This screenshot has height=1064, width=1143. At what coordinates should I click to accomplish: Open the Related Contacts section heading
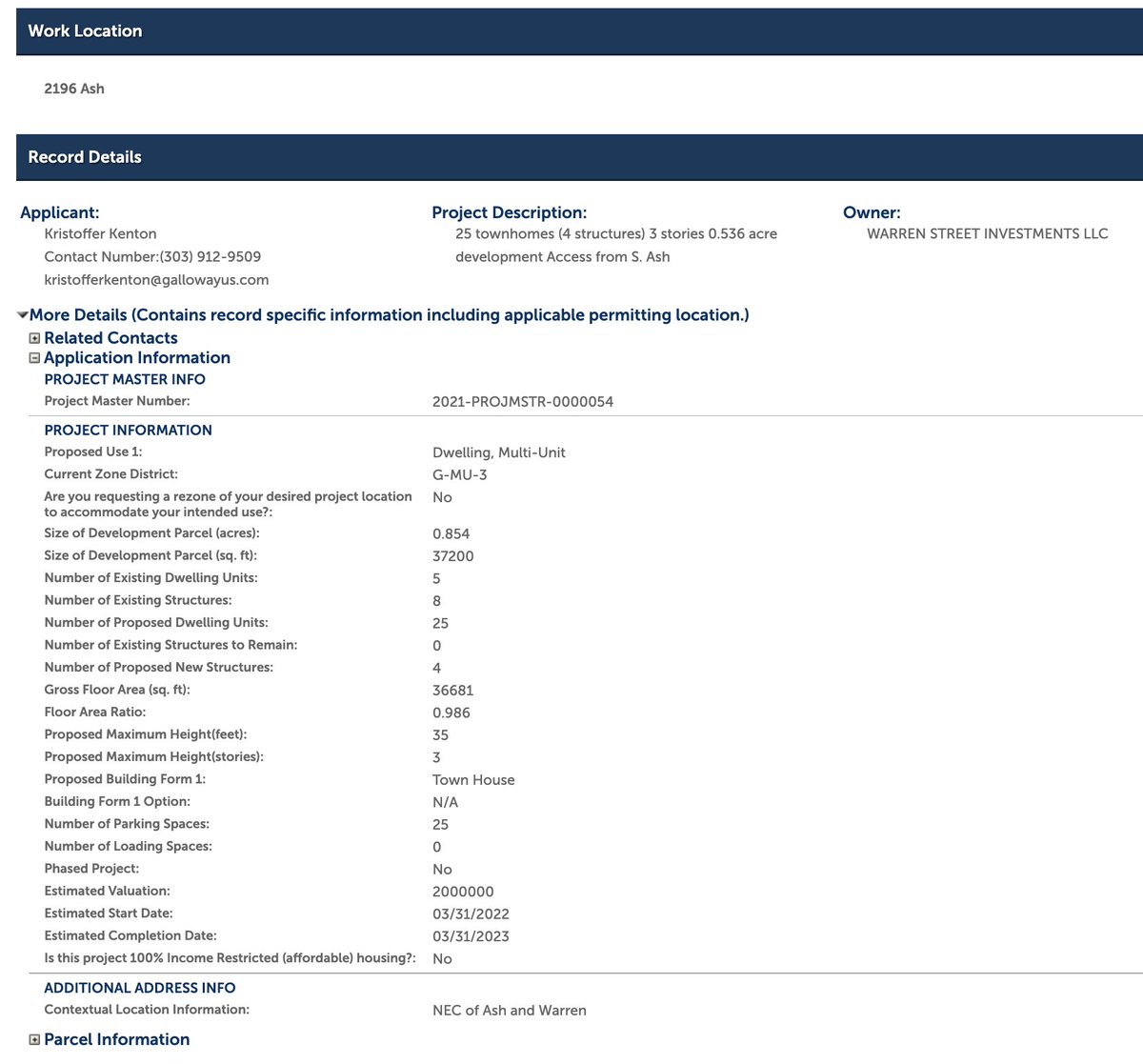pos(110,338)
